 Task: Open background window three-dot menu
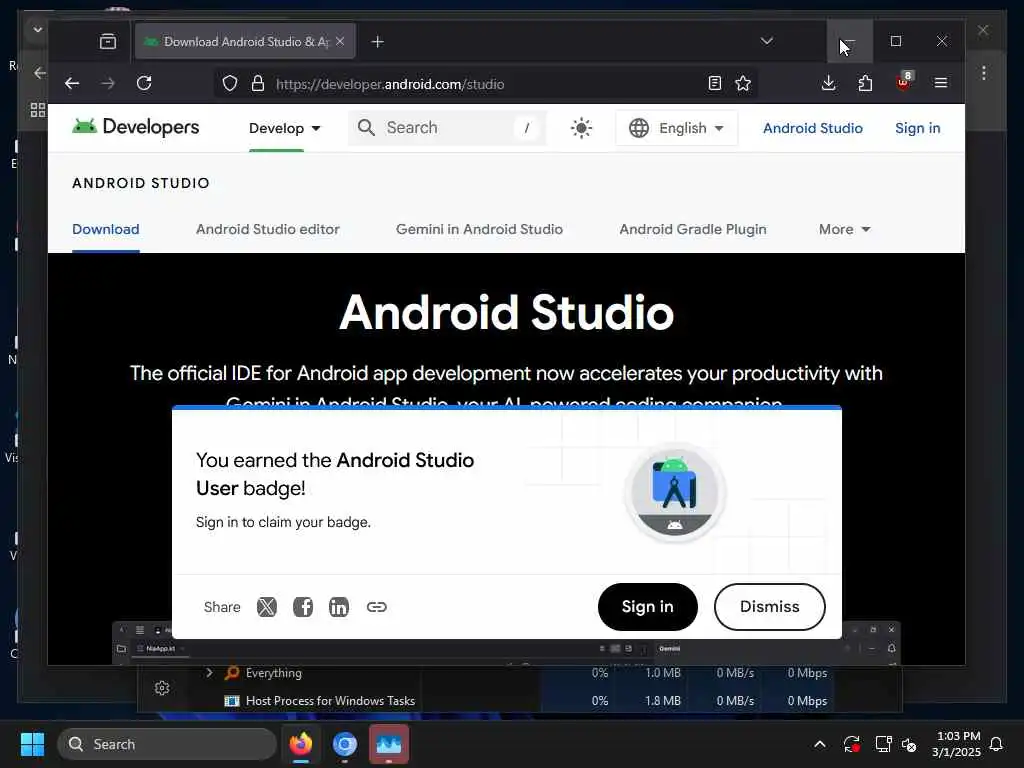click(984, 72)
